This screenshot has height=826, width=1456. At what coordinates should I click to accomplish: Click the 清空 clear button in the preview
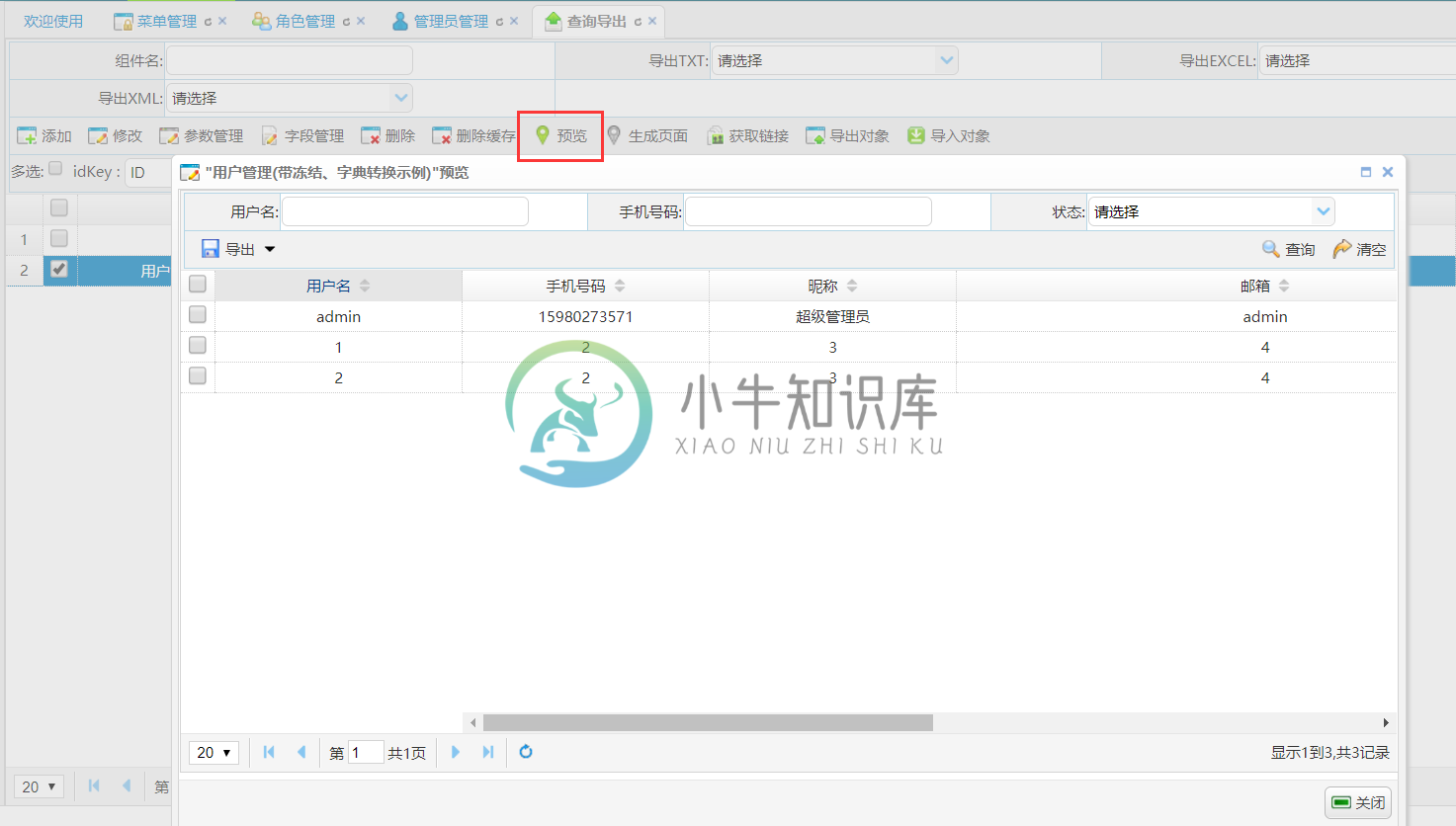tap(1360, 249)
